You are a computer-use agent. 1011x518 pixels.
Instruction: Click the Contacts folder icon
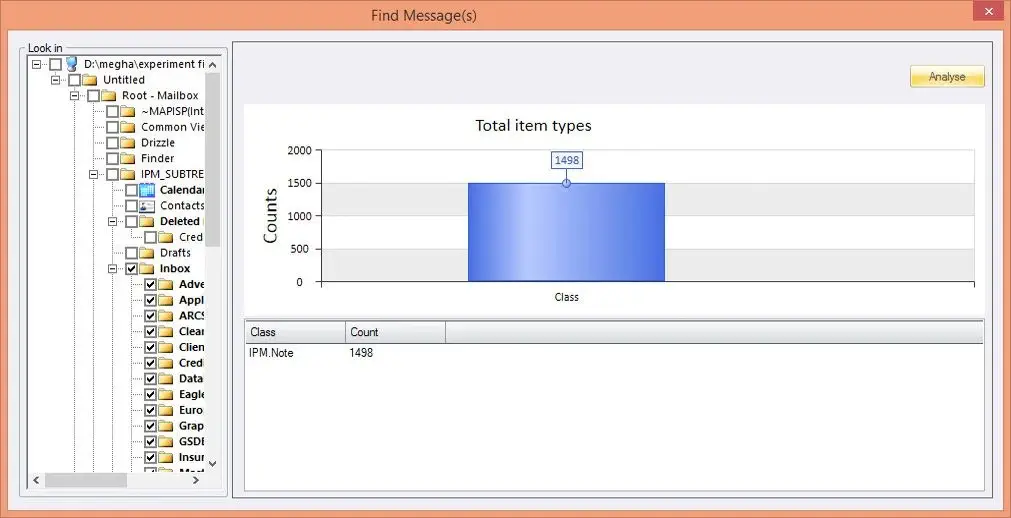pos(147,206)
